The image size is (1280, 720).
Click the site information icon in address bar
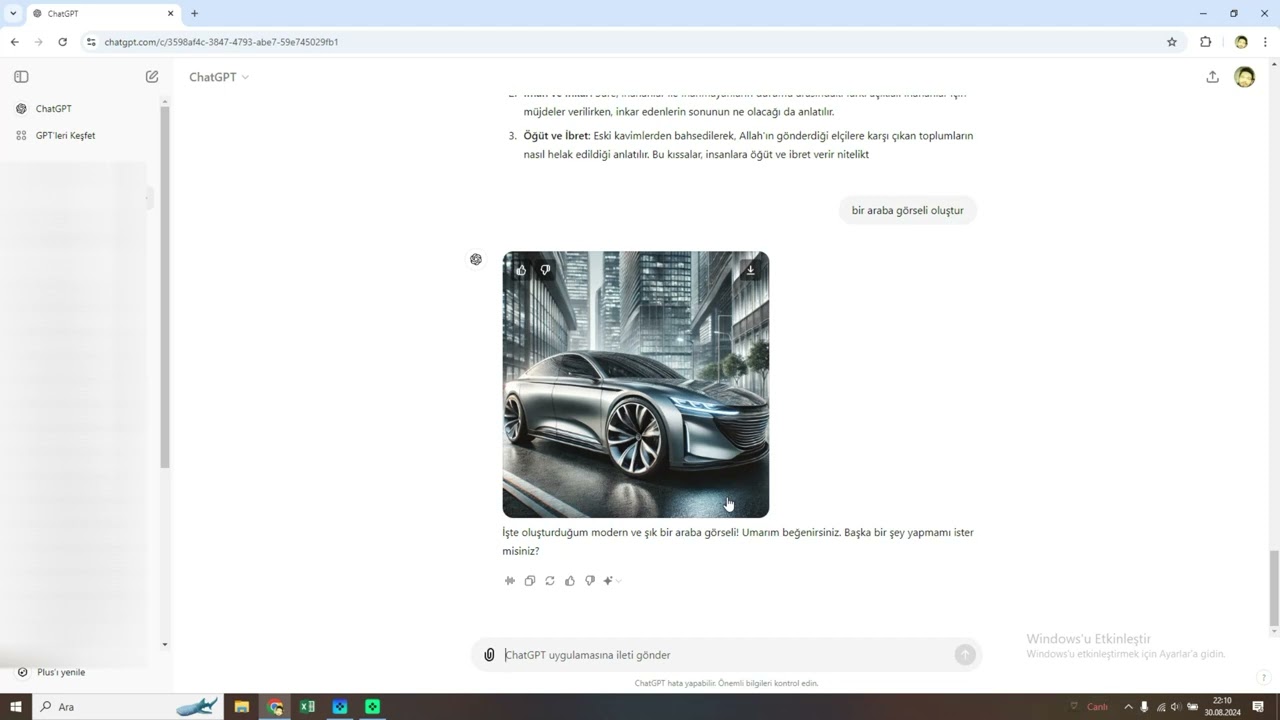pyautogui.click(x=91, y=42)
